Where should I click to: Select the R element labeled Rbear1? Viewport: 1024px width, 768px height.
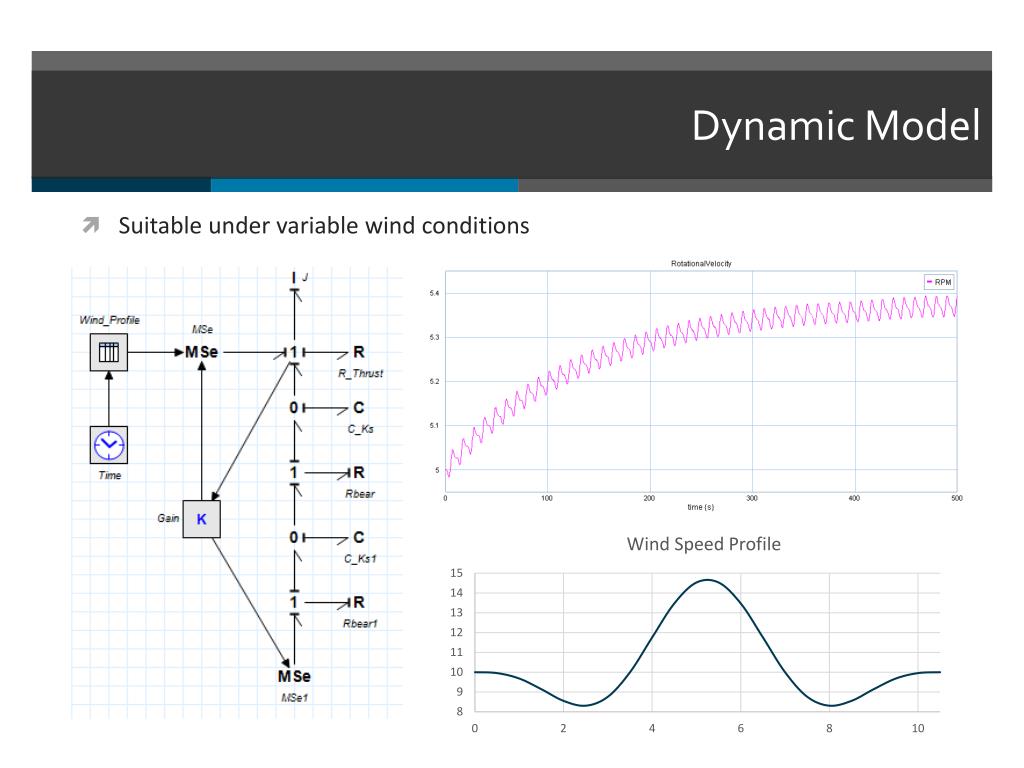(359, 602)
